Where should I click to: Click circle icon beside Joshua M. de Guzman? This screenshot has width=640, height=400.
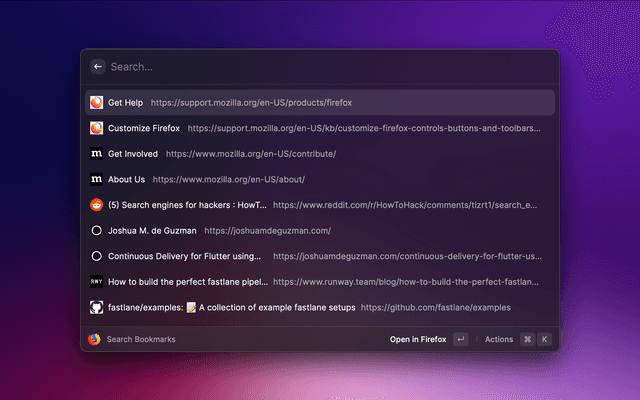click(x=96, y=230)
